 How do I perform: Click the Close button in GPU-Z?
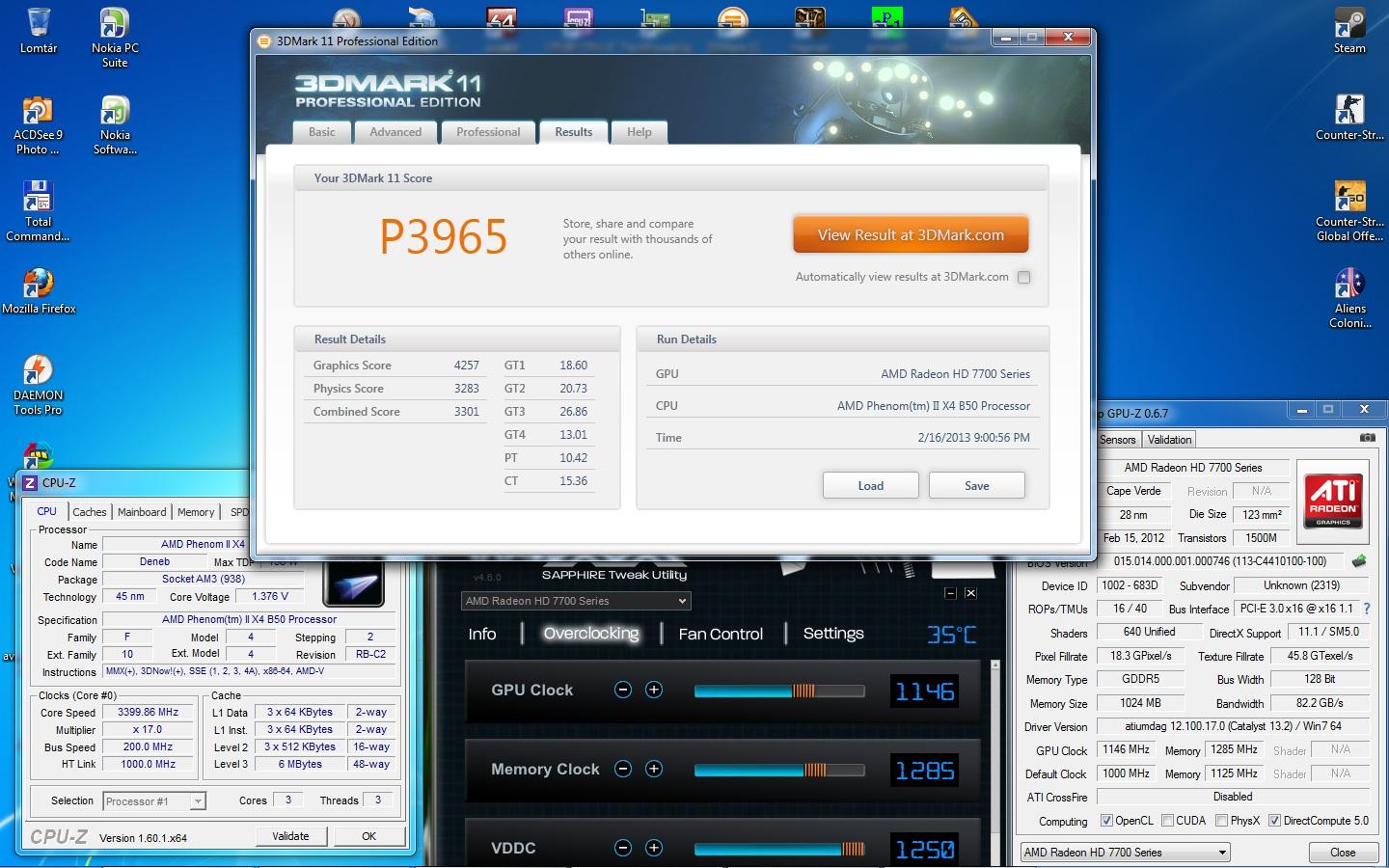[1343, 853]
